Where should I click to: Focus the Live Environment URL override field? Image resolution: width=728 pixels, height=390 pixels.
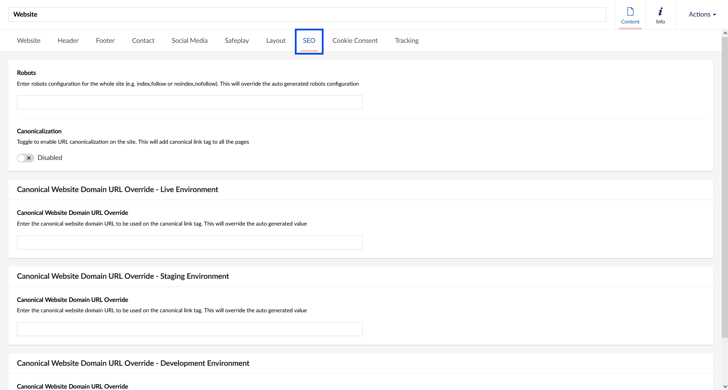click(190, 242)
